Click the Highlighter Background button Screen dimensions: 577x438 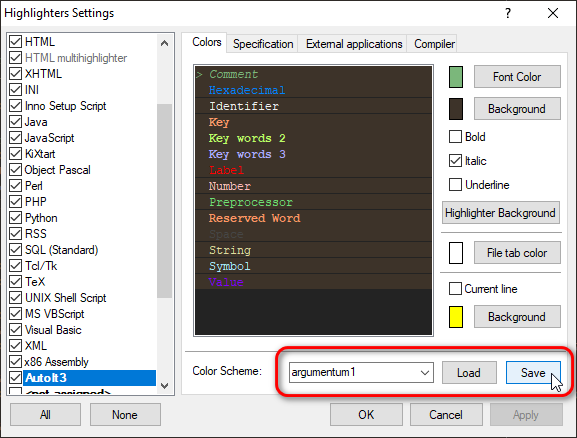(500, 213)
